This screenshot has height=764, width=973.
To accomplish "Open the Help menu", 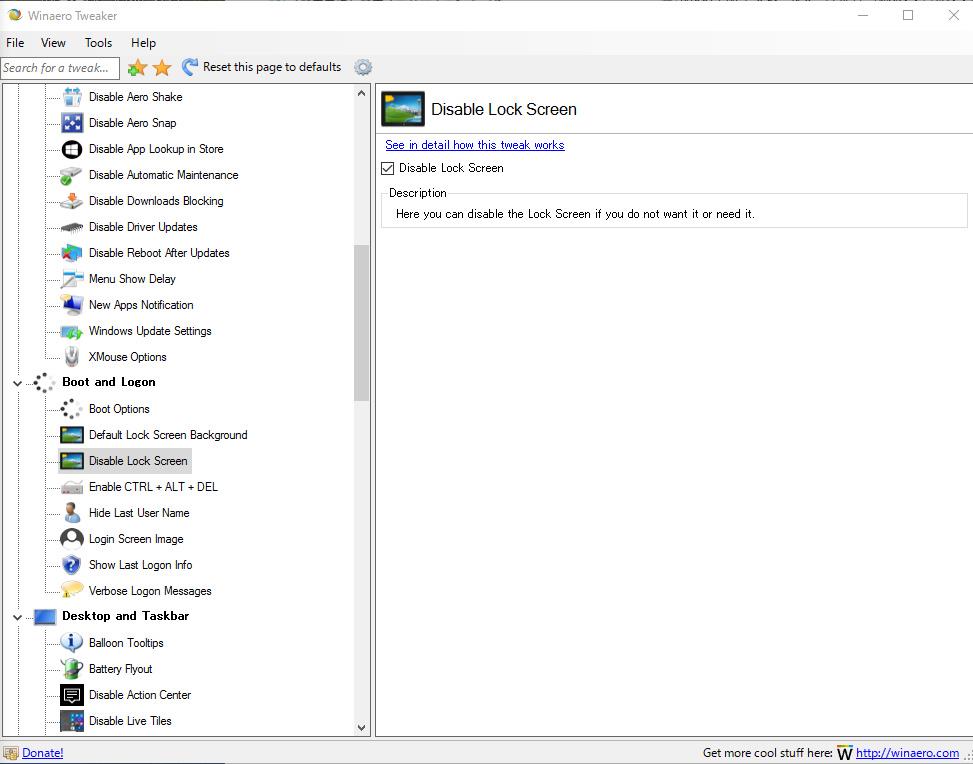I will click(143, 43).
